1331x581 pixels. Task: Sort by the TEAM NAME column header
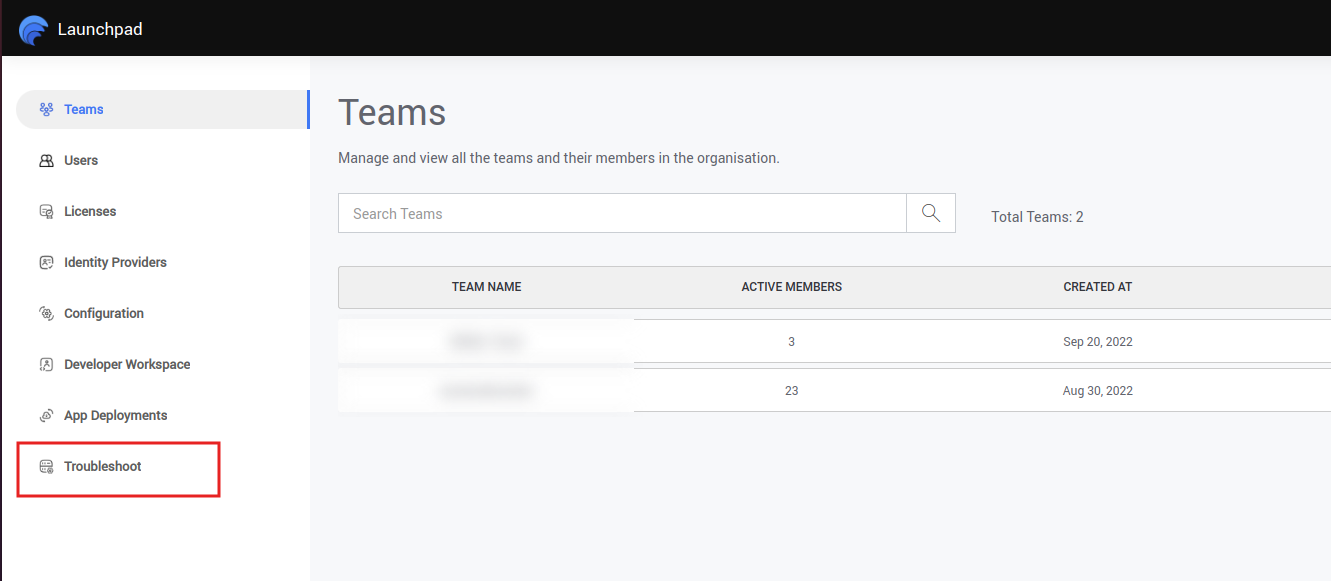click(486, 287)
